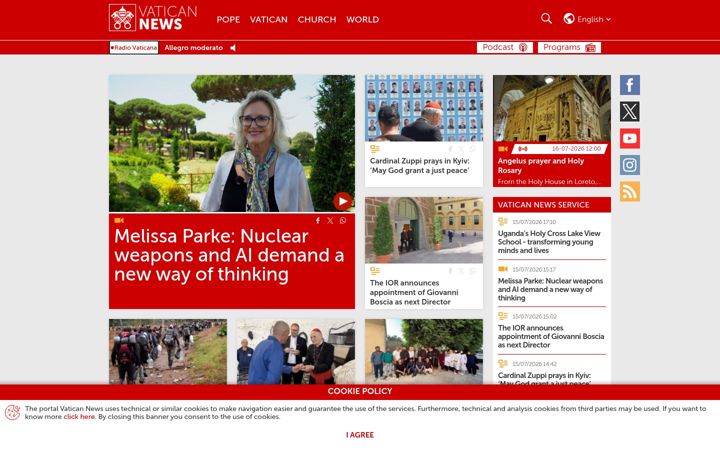Open Vatican News YouTube channel icon
The width and height of the screenshot is (720, 450).
[630, 138]
